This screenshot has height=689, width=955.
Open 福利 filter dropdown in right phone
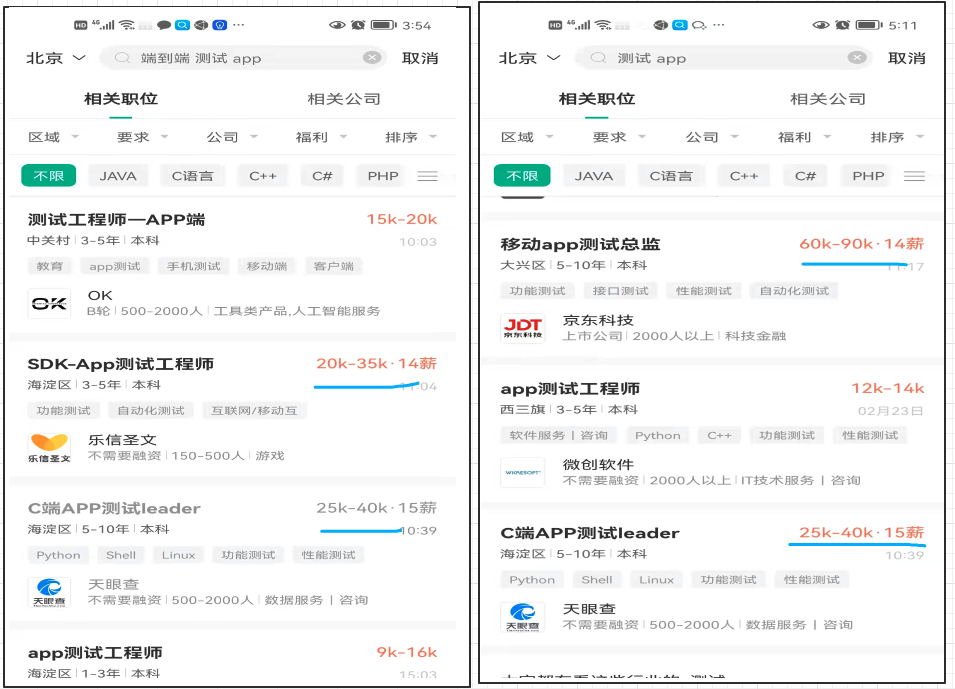coord(805,137)
